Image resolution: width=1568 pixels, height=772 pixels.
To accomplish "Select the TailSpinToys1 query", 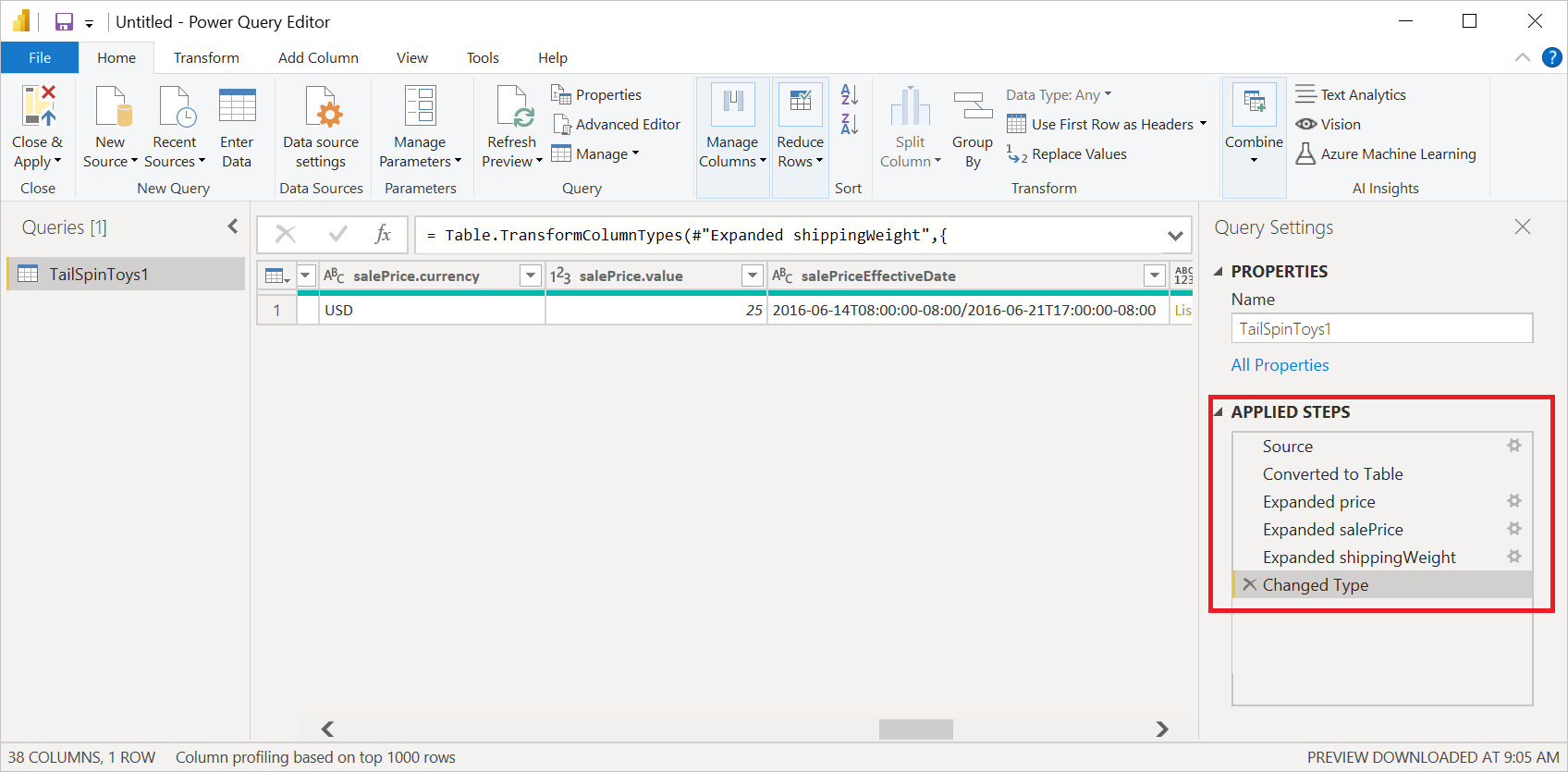I will (x=127, y=274).
